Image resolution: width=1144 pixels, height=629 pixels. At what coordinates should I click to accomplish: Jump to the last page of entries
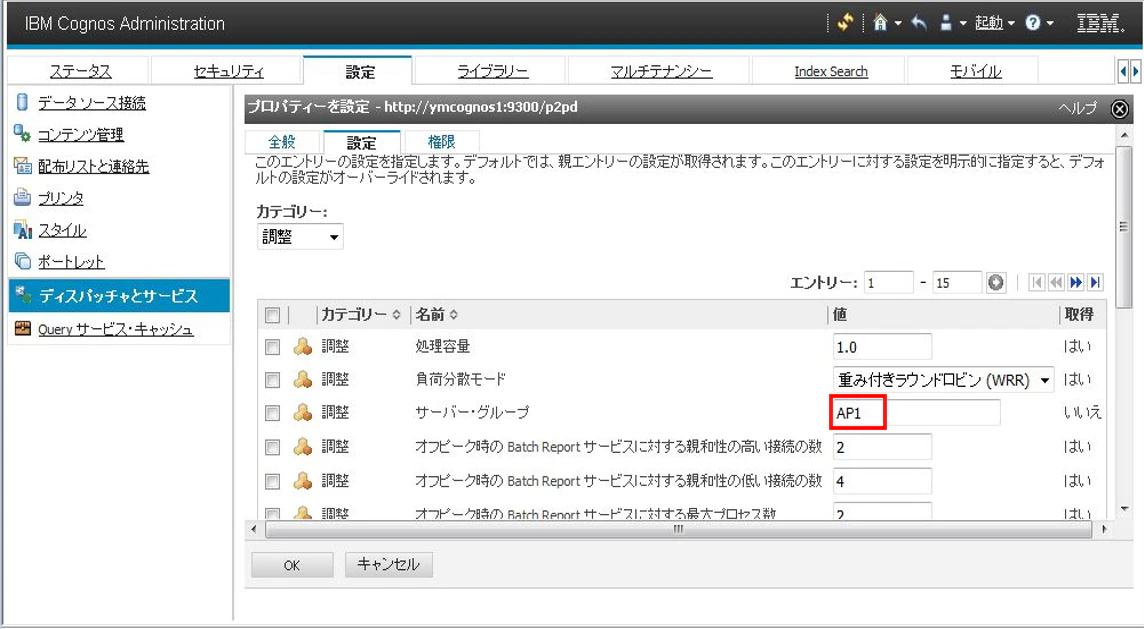1094,282
